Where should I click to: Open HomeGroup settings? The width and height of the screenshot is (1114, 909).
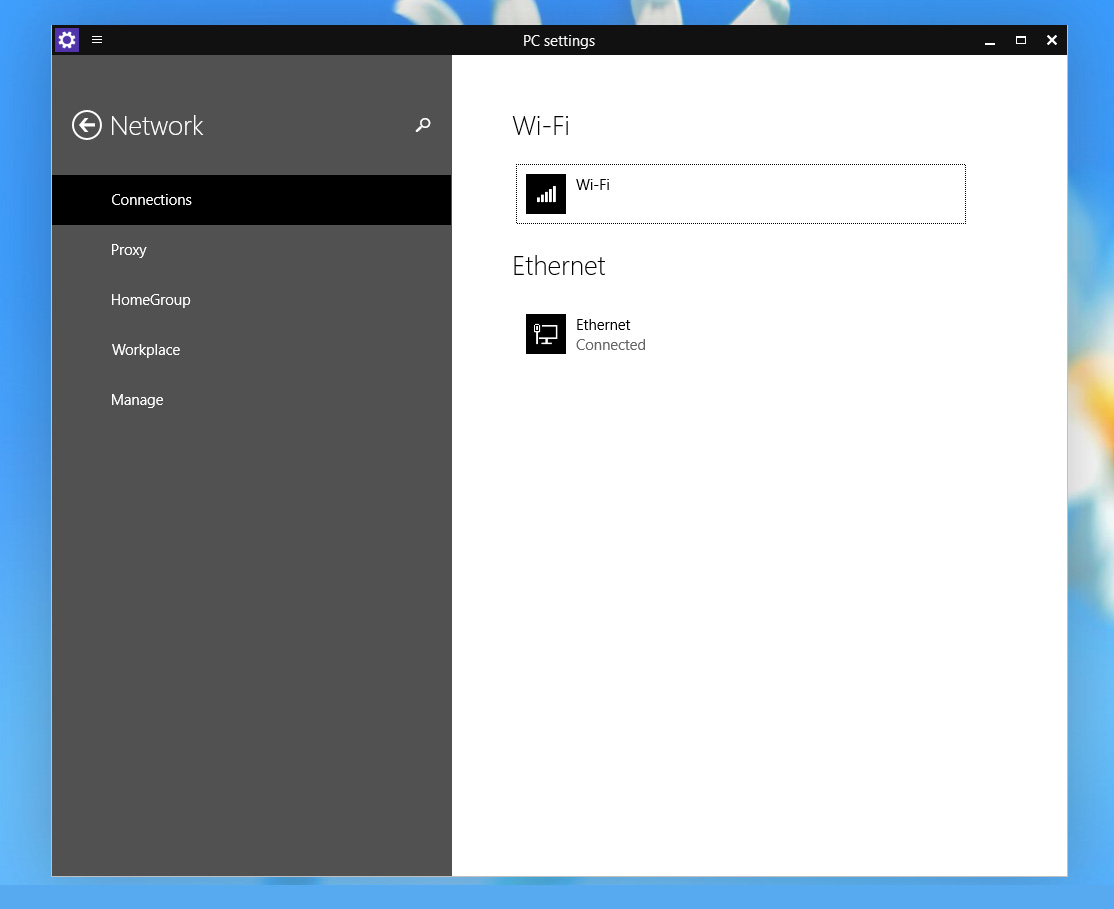(151, 300)
